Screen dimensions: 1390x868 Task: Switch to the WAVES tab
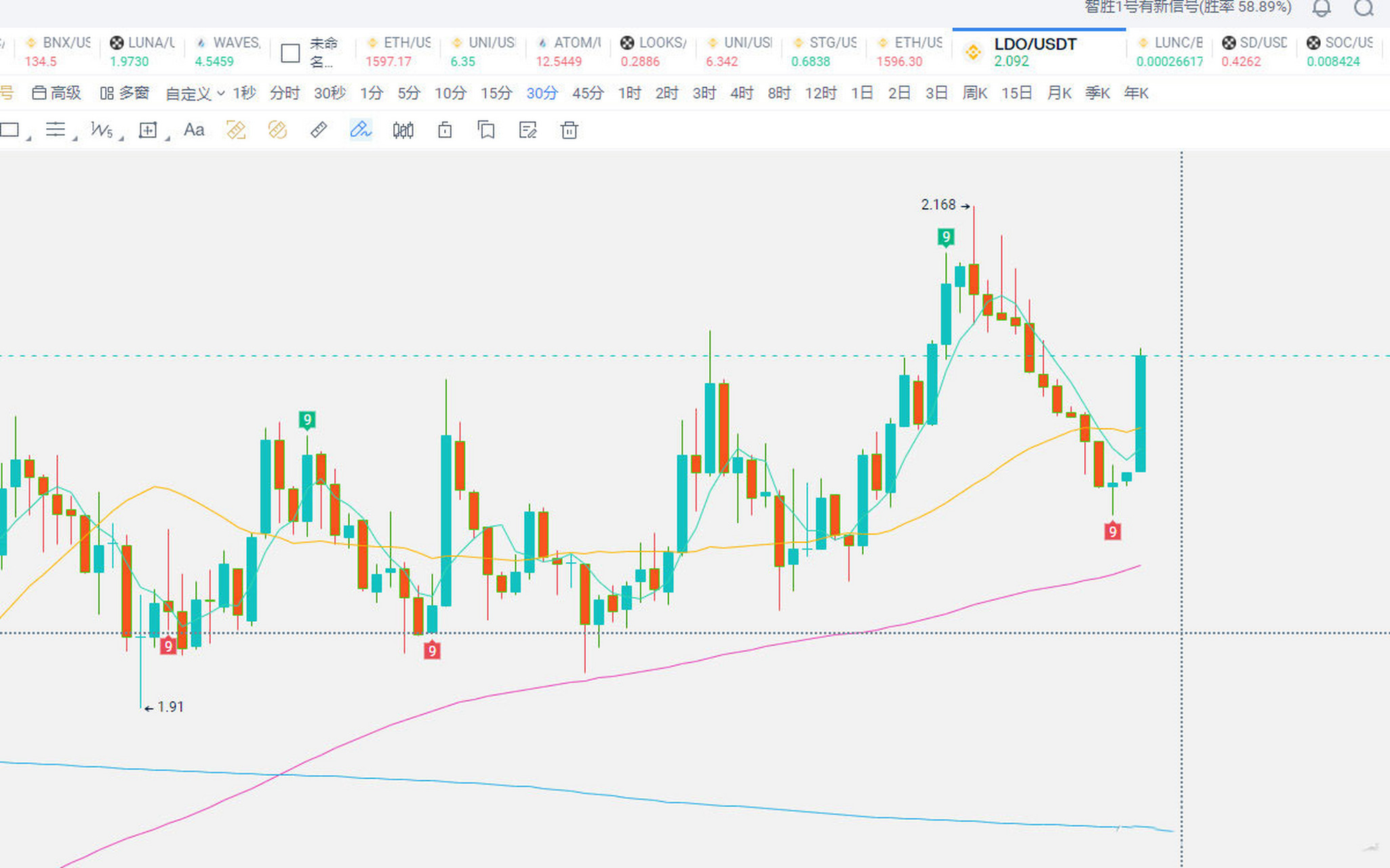coord(227,52)
